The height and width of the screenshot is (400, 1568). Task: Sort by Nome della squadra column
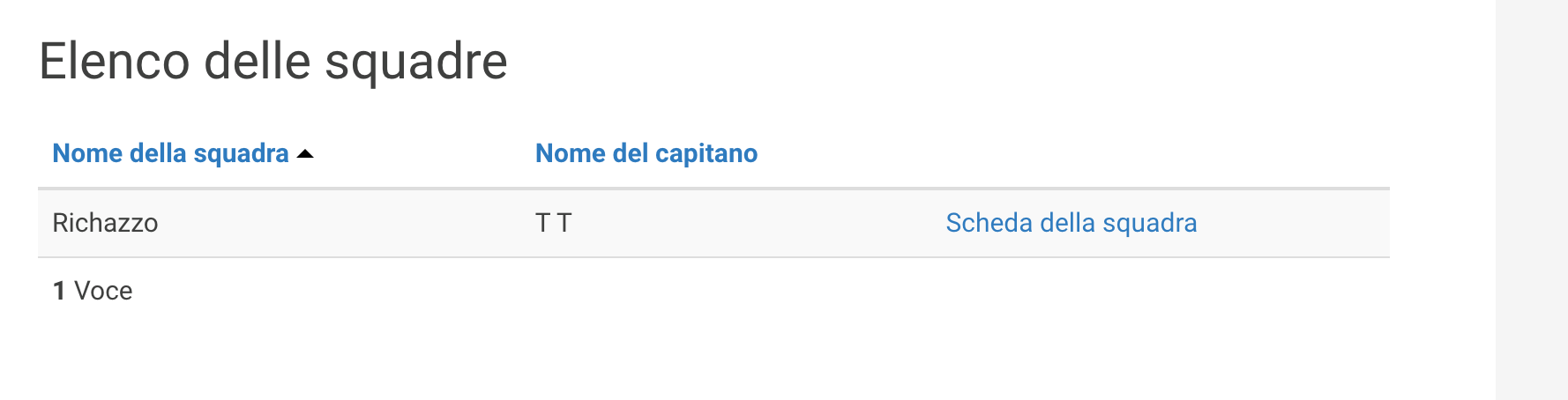(170, 153)
